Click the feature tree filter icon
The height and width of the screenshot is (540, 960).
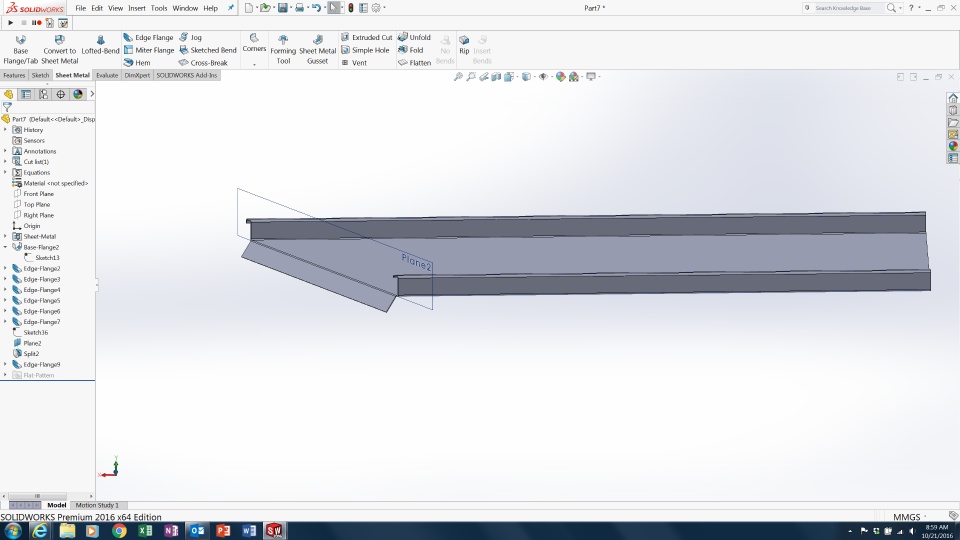7,107
